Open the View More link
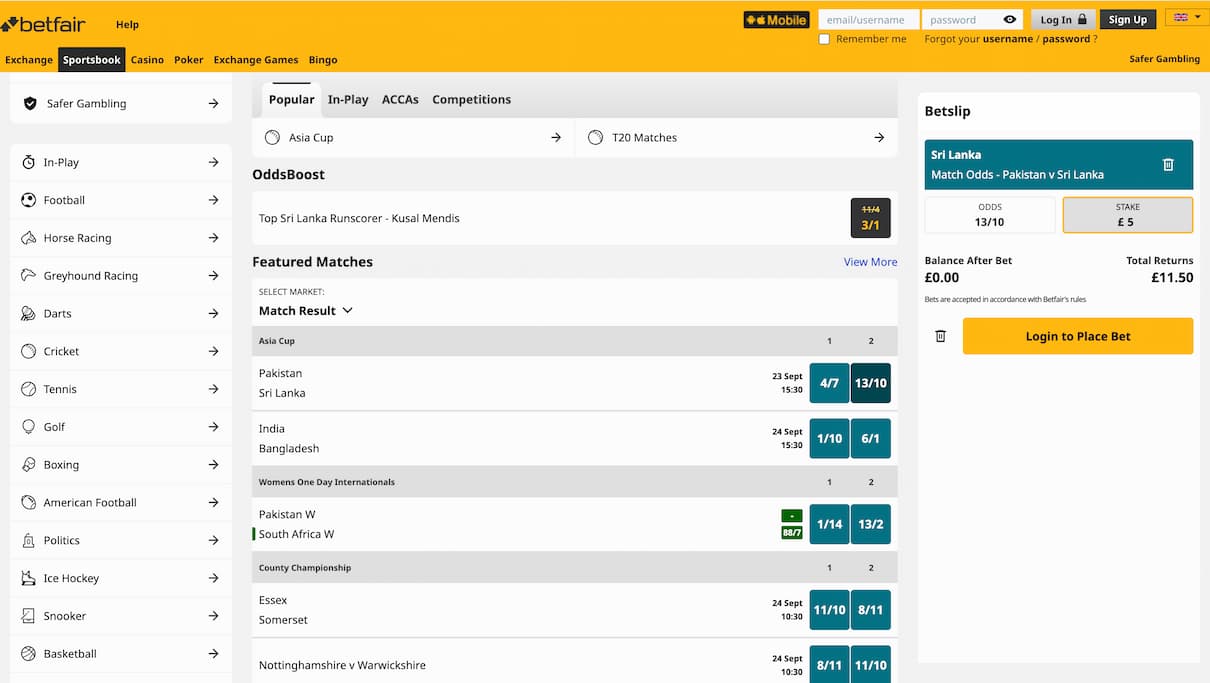The height and width of the screenshot is (683, 1210). point(870,262)
